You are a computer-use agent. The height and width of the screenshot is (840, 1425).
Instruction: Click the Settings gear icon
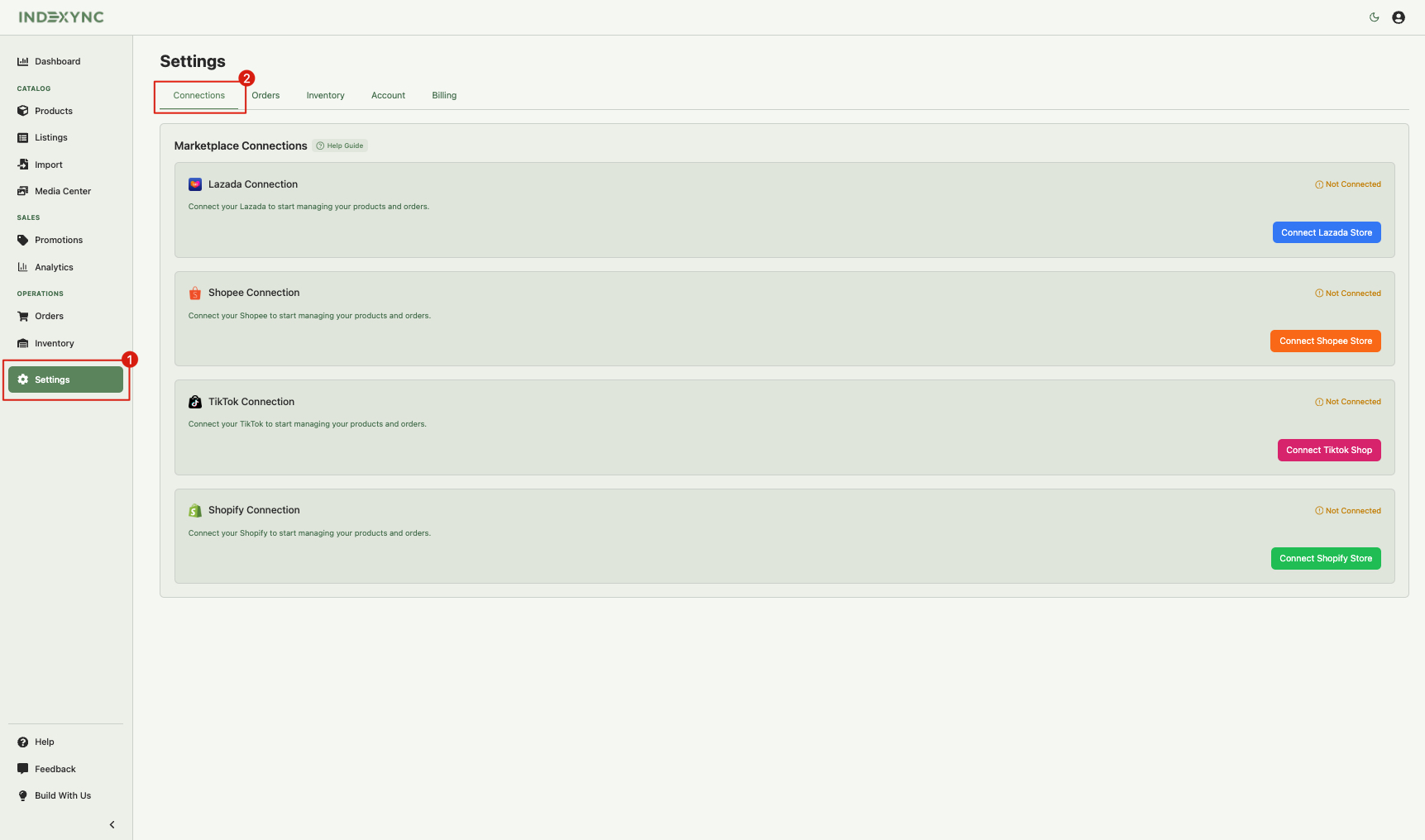(x=23, y=379)
